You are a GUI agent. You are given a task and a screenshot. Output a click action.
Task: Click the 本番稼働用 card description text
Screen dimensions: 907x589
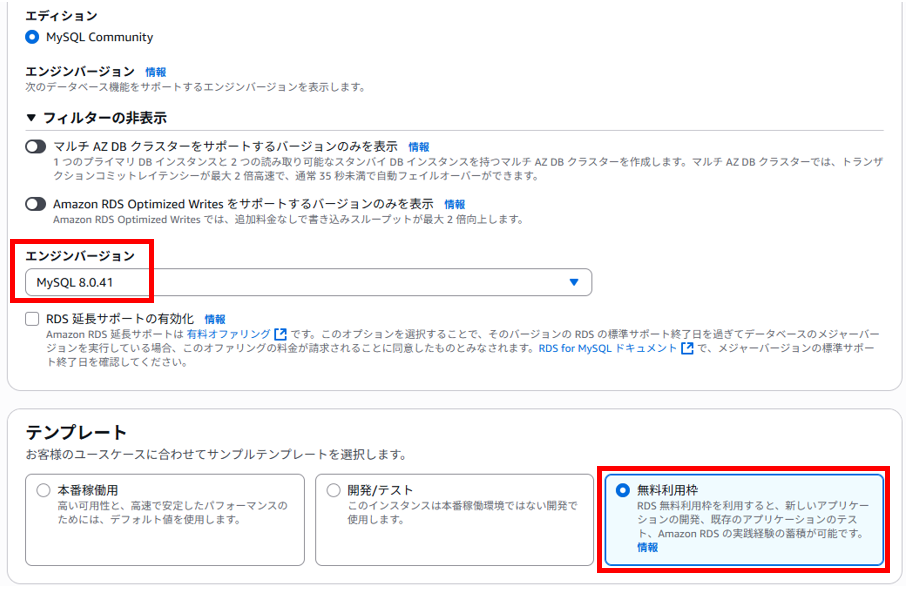172,513
